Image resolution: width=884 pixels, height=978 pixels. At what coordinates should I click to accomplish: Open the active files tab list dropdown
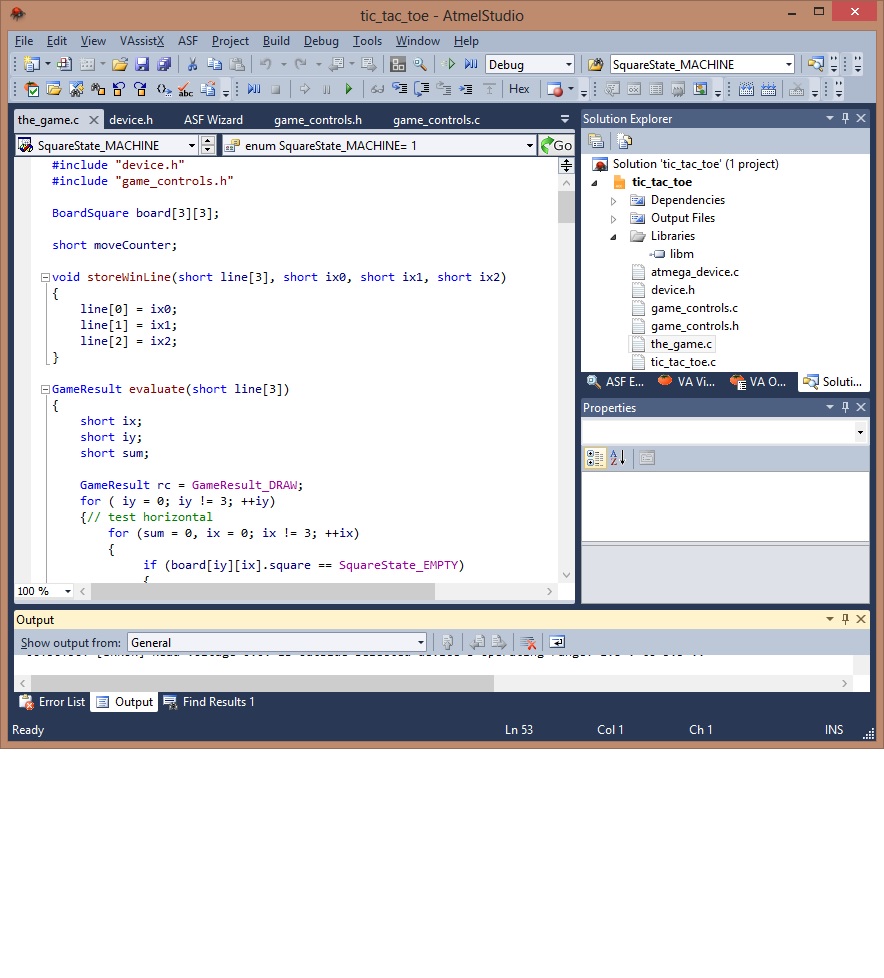point(565,119)
